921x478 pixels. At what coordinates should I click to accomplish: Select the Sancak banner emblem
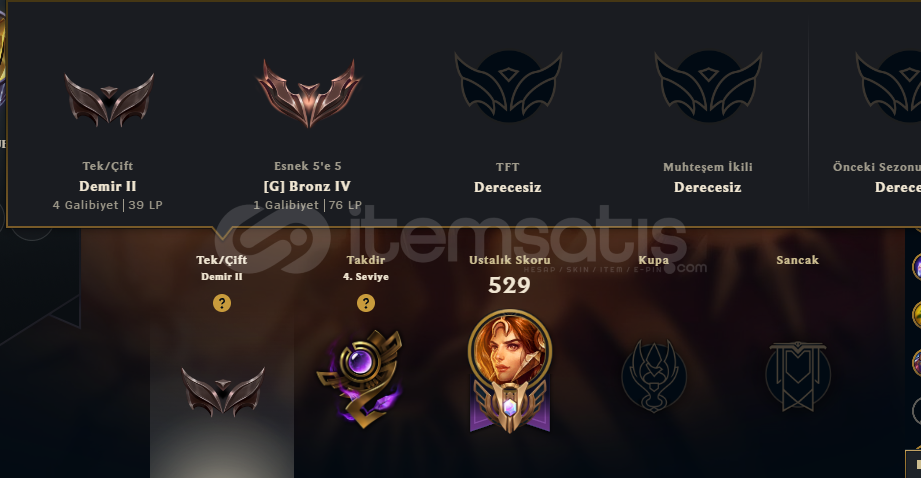coord(798,376)
